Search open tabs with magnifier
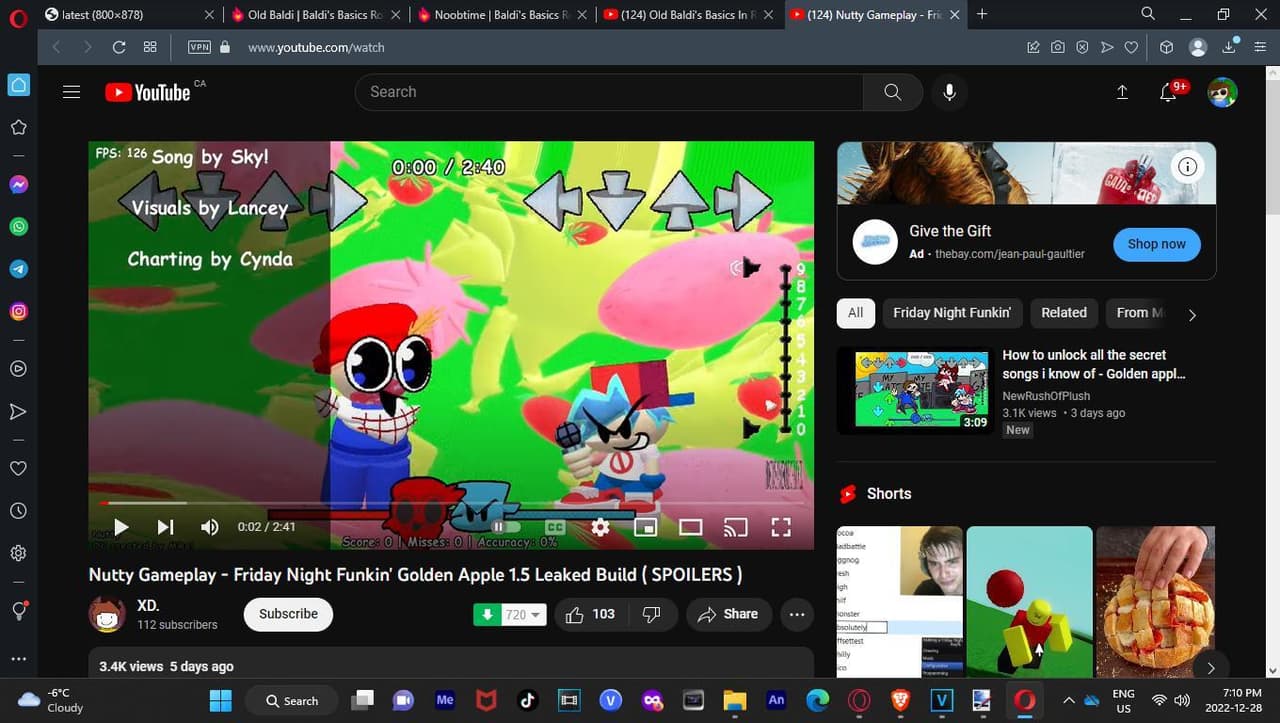 1148,14
